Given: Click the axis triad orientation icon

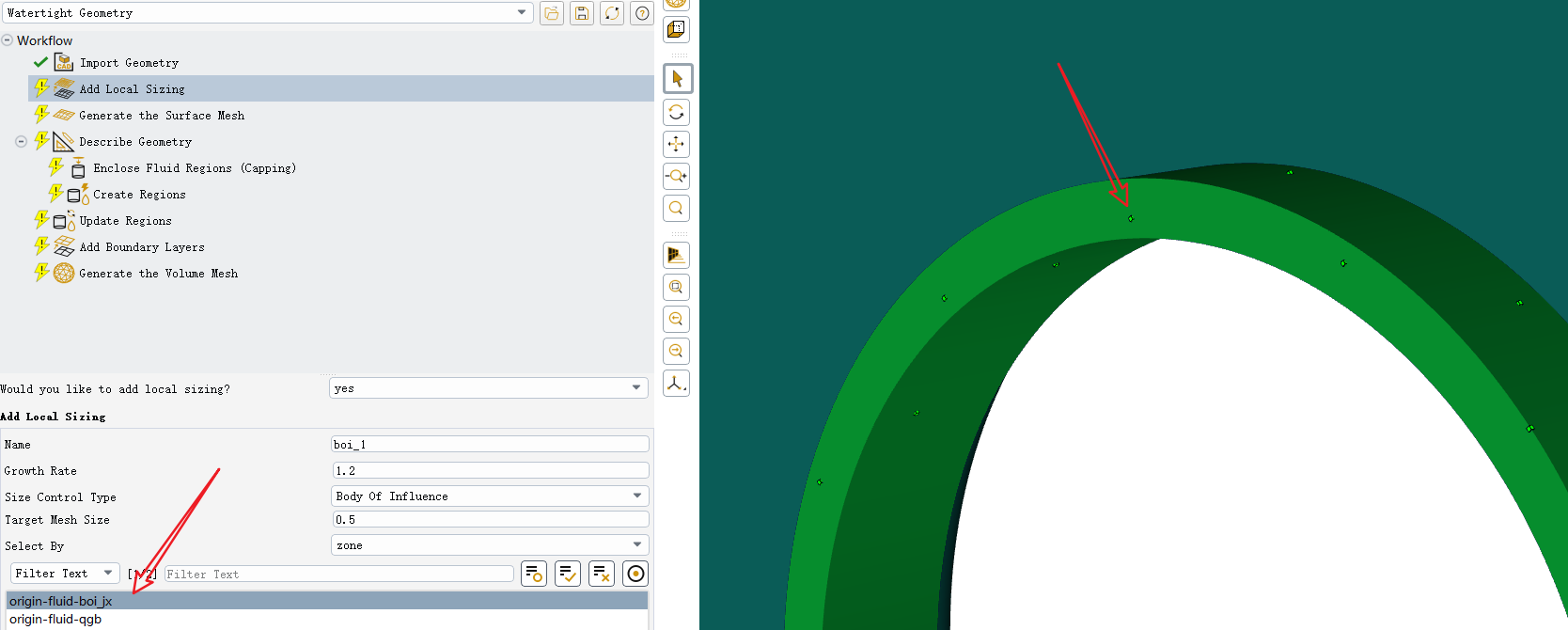Looking at the screenshot, I should coord(677,384).
